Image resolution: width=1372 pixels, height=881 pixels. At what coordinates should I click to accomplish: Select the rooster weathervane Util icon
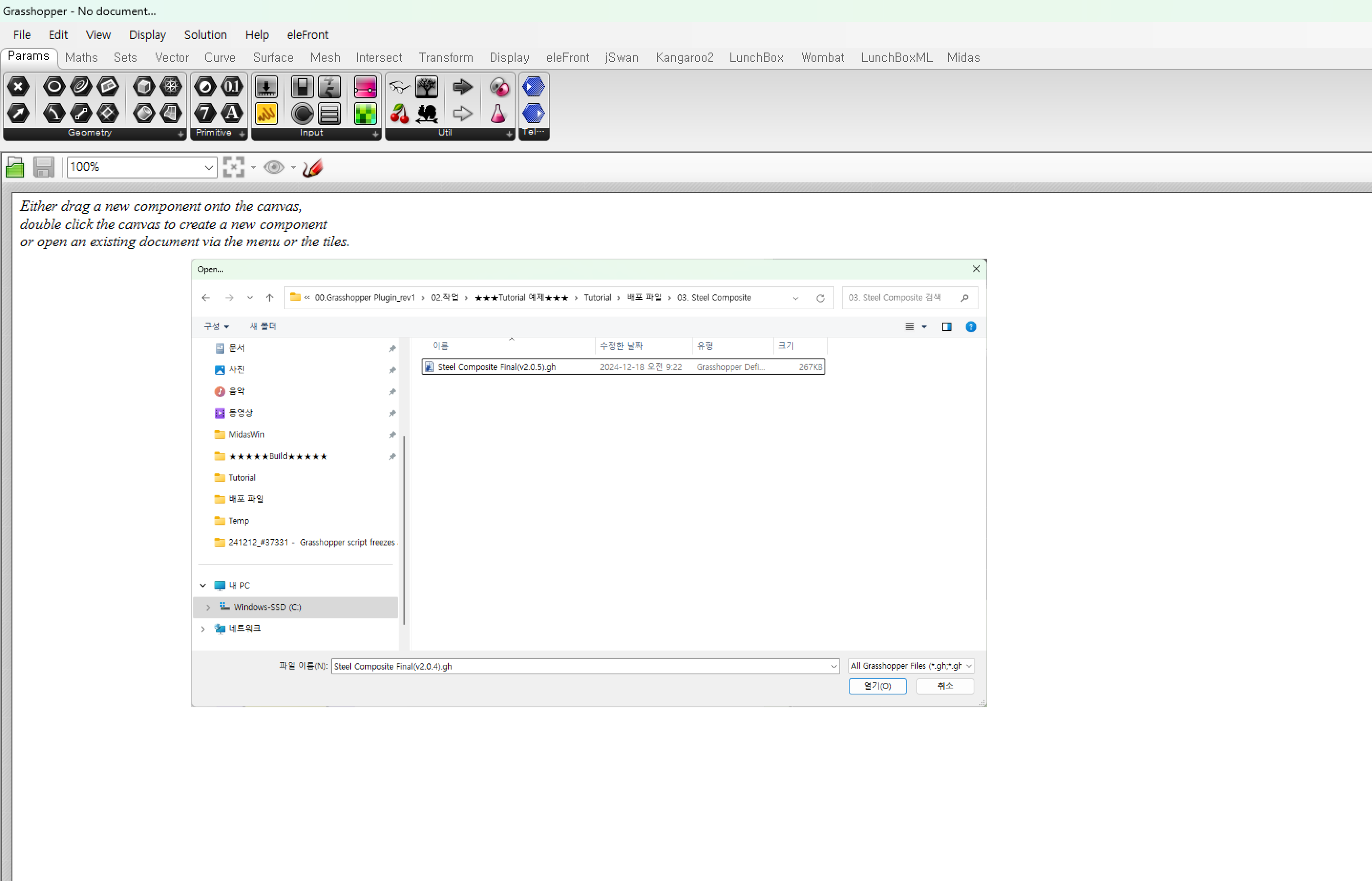pyautogui.click(x=426, y=113)
